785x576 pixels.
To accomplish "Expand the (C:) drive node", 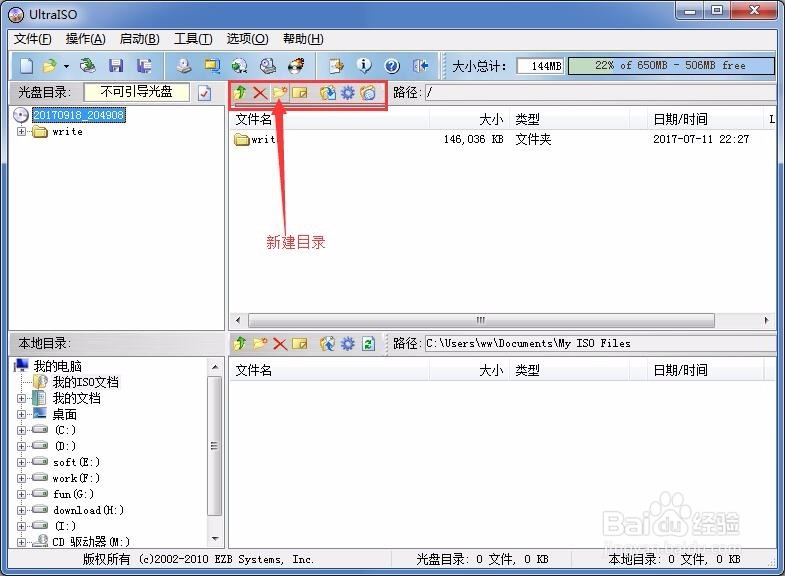I will 21,430.
